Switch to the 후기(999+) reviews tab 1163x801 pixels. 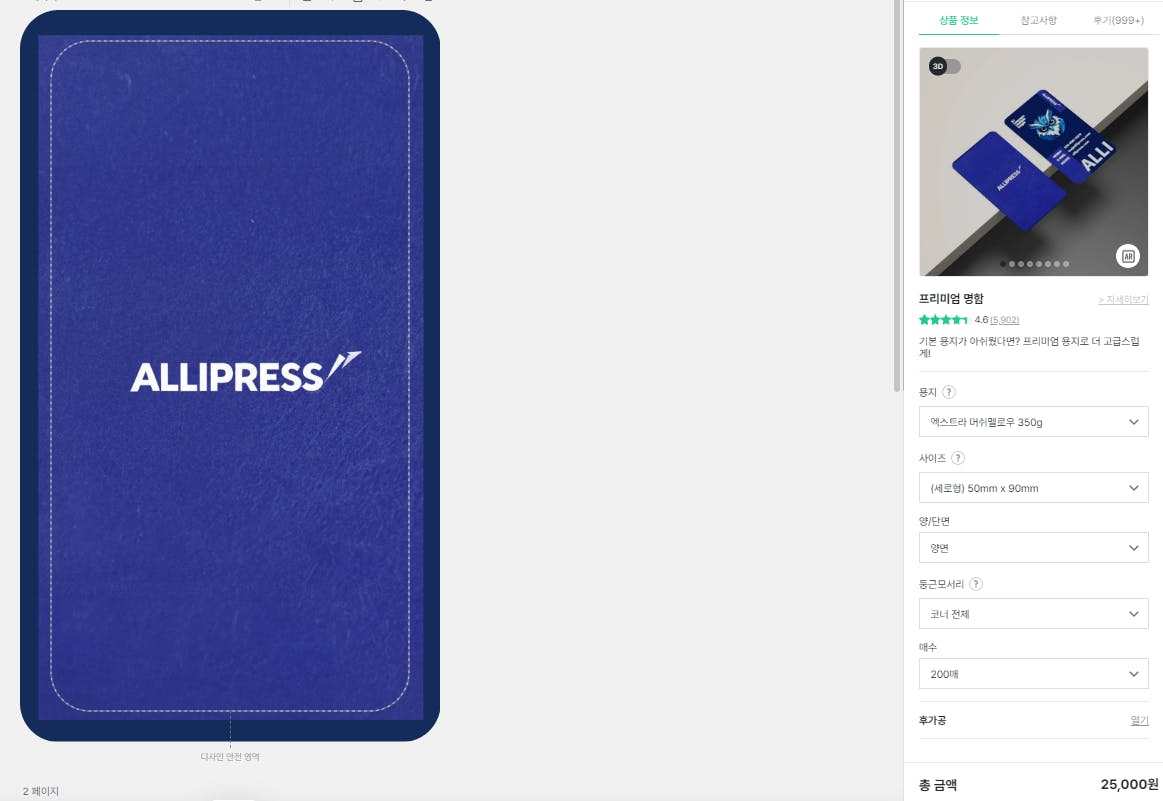1118,21
